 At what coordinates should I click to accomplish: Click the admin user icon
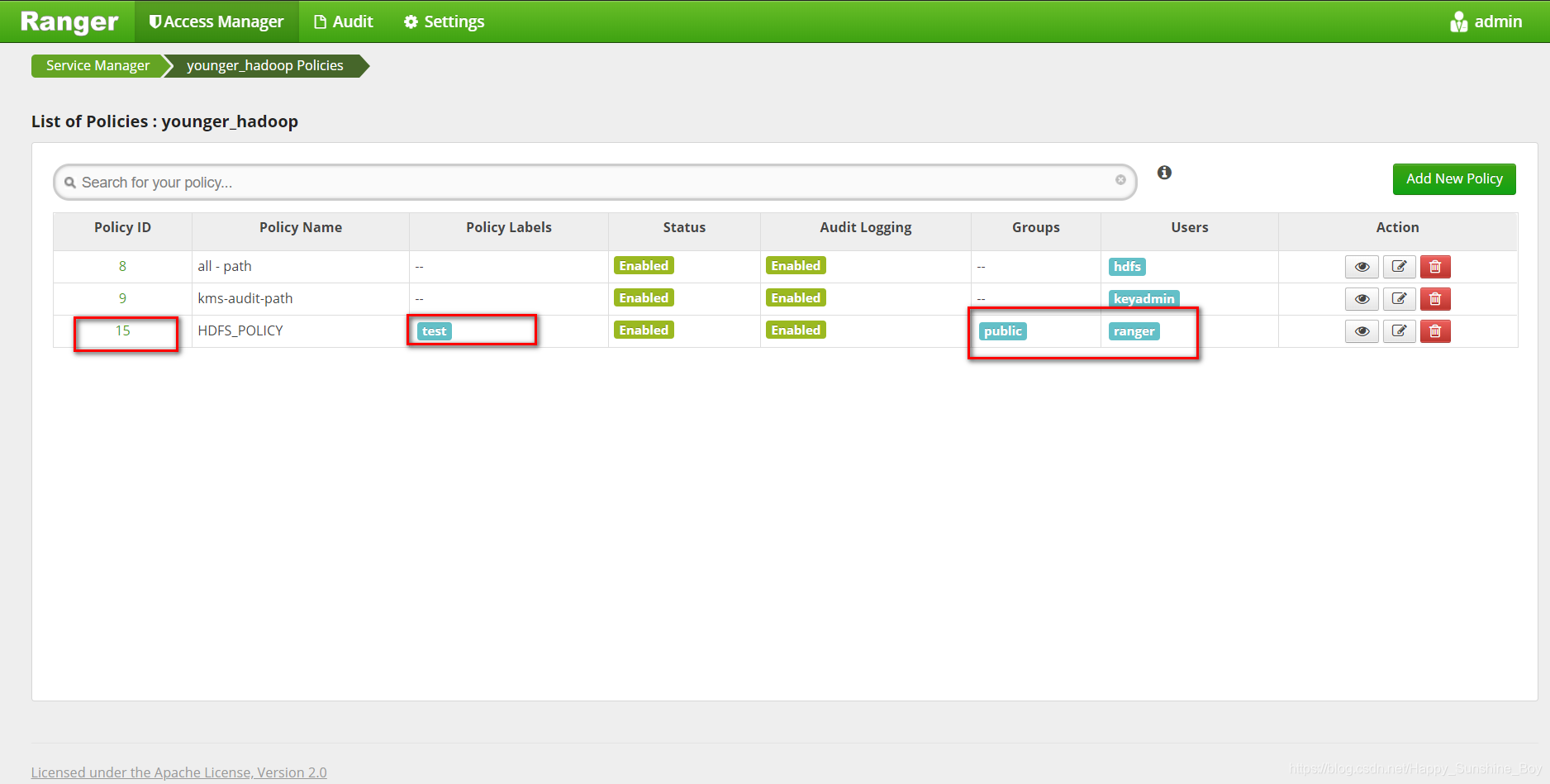pyautogui.click(x=1458, y=21)
